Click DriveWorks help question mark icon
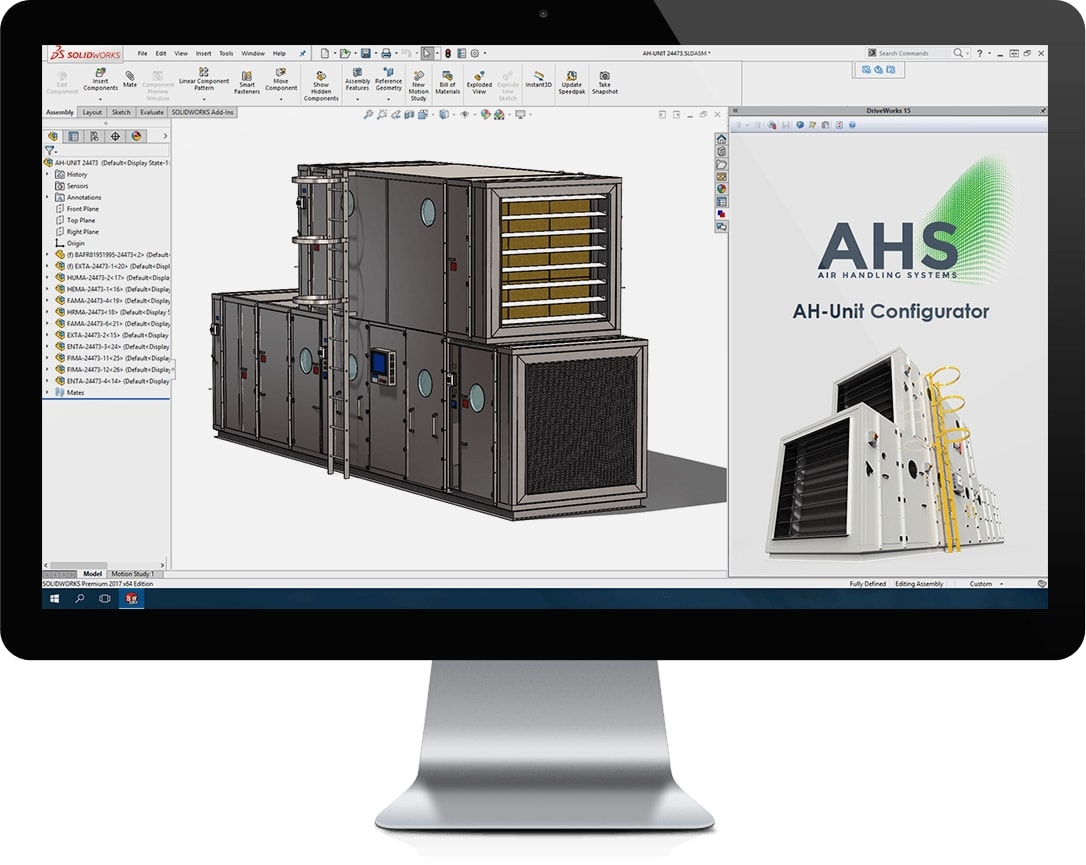Screen dimensions: 1086x865 click(852, 125)
